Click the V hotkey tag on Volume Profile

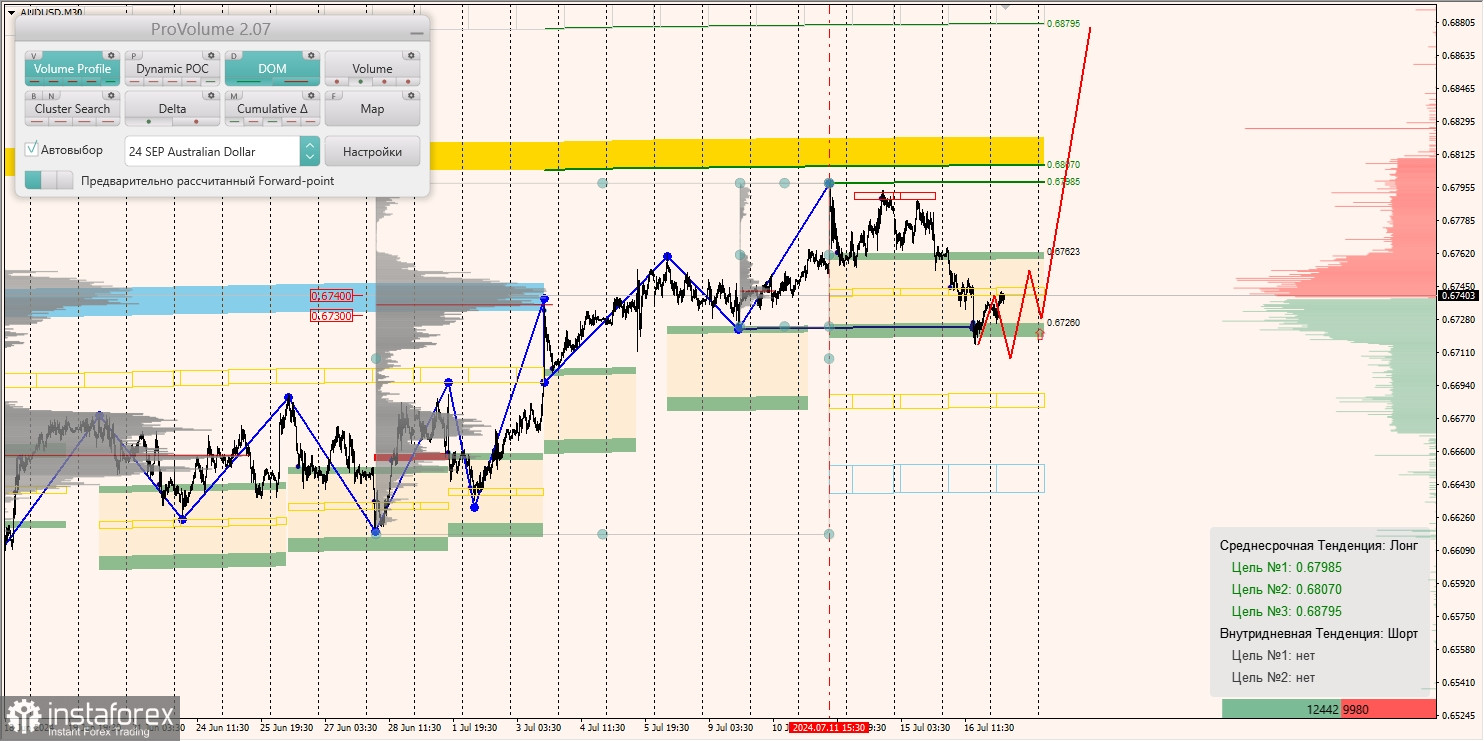(x=34, y=56)
